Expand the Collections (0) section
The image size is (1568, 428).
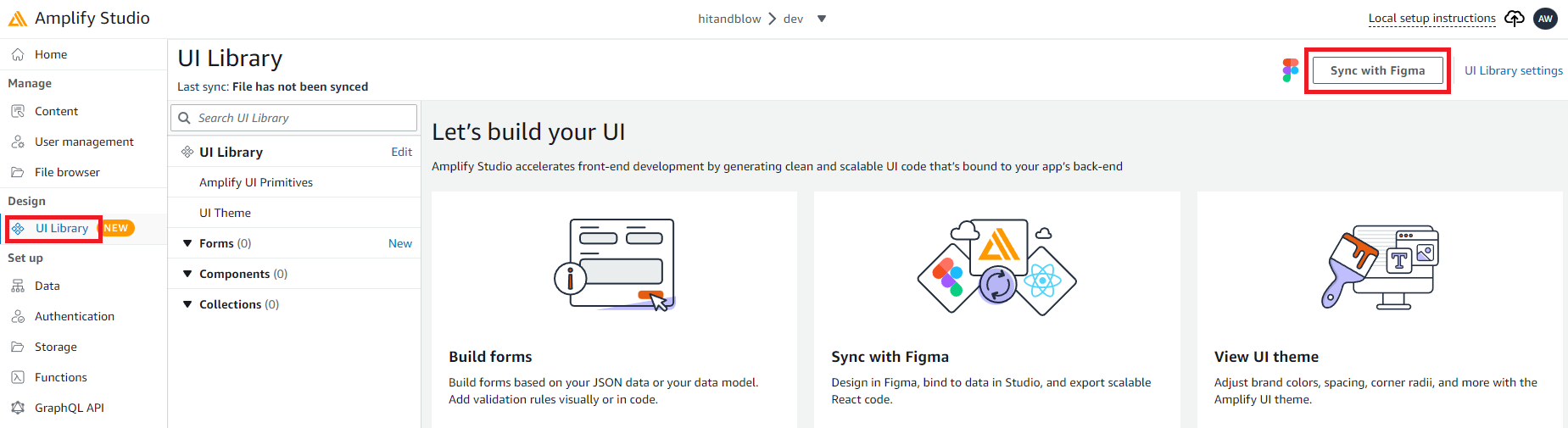point(187,304)
